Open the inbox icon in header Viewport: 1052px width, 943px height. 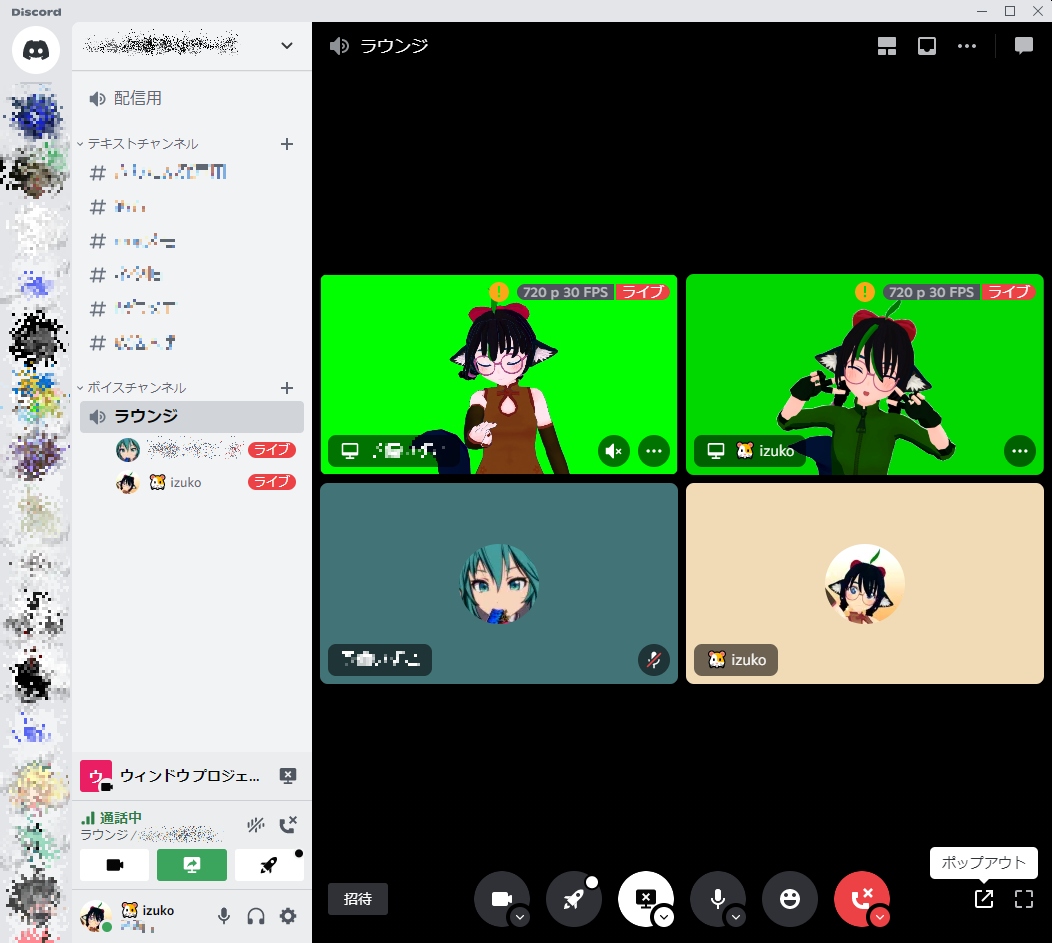click(x=927, y=46)
